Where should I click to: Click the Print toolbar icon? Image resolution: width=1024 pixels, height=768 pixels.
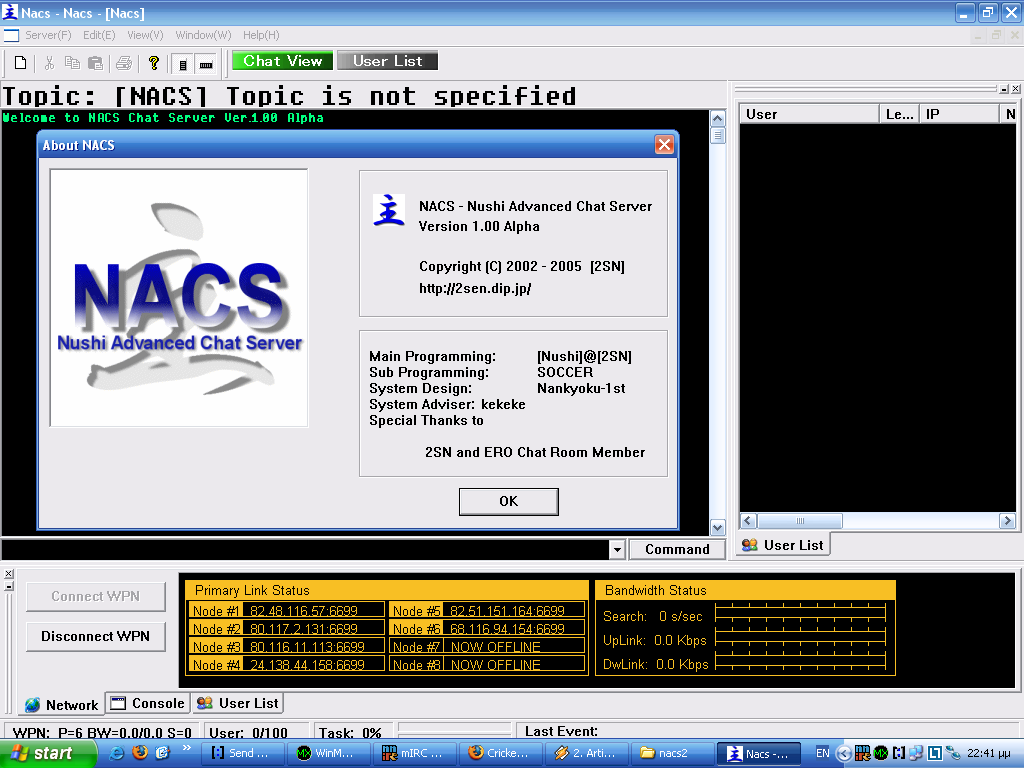click(124, 63)
